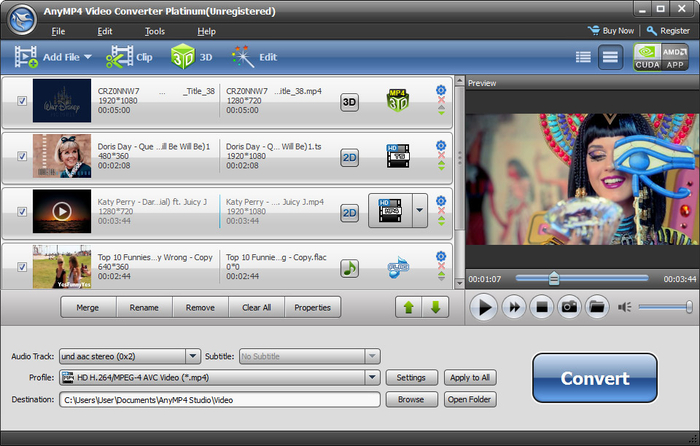The image size is (700, 446).
Task: Click the 2D mode icon for Doris Day video
Action: (x=350, y=156)
